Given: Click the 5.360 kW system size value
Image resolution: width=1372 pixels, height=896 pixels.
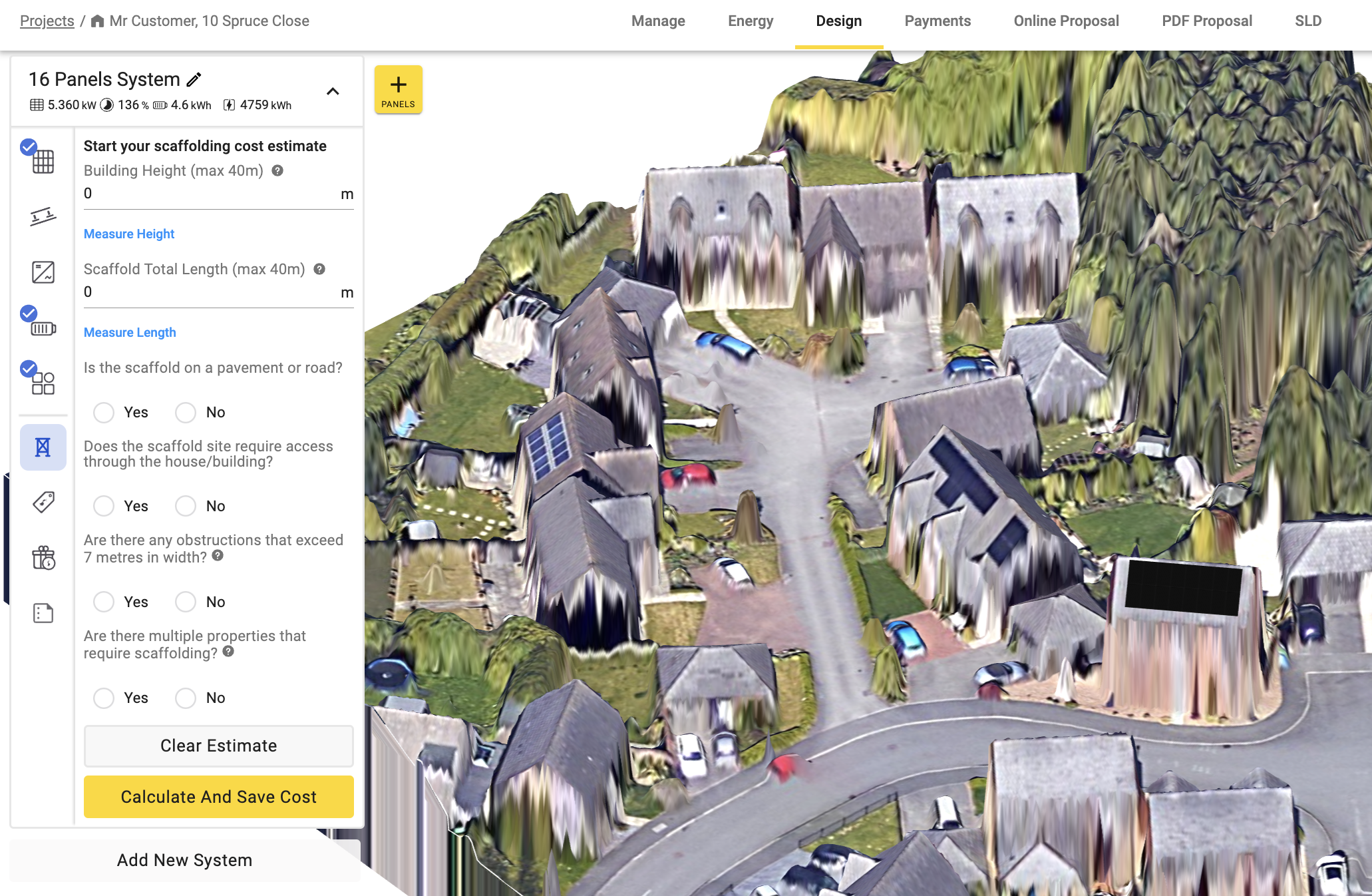Looking at the screenshot, I should [x=72, y=105].
